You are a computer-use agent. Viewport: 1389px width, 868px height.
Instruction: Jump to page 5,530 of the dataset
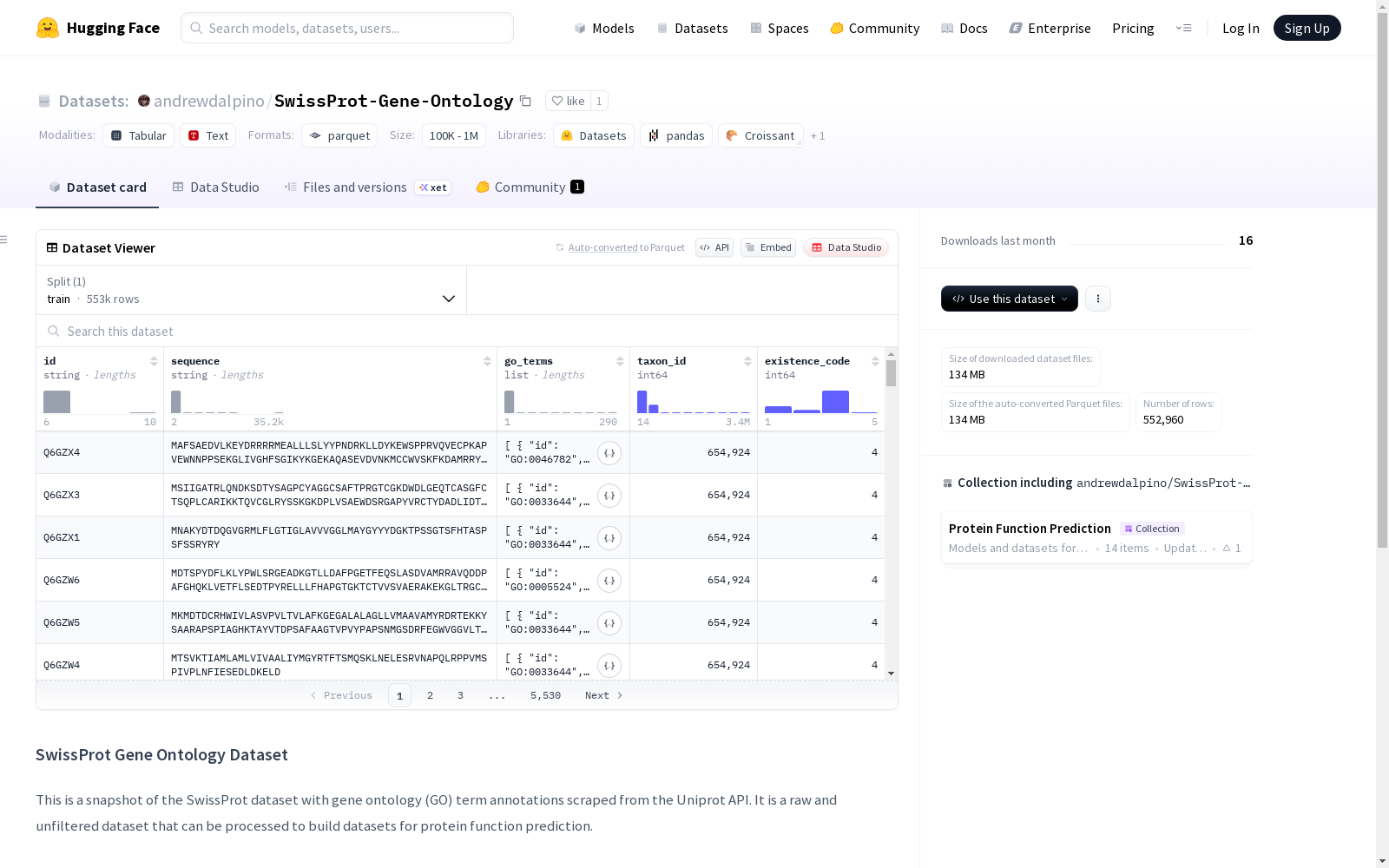pos(545,695)
